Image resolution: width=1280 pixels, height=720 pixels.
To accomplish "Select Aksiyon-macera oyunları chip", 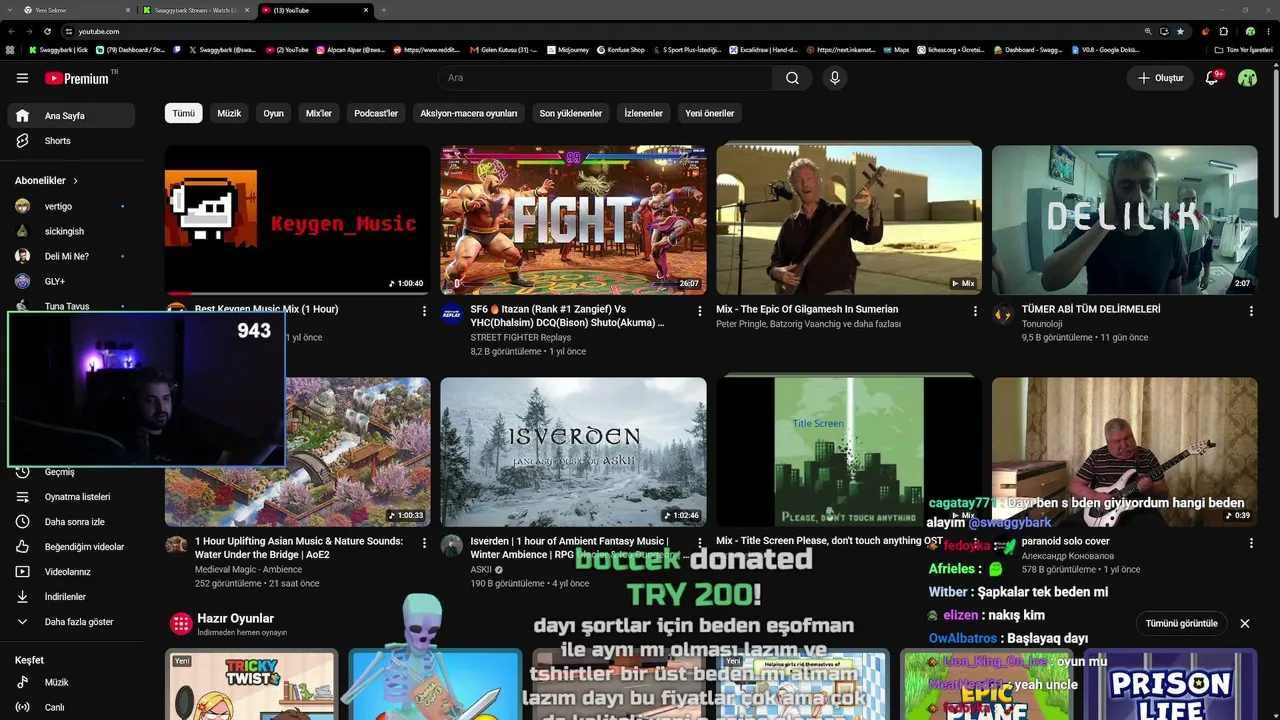I will (x=469, y=113).
